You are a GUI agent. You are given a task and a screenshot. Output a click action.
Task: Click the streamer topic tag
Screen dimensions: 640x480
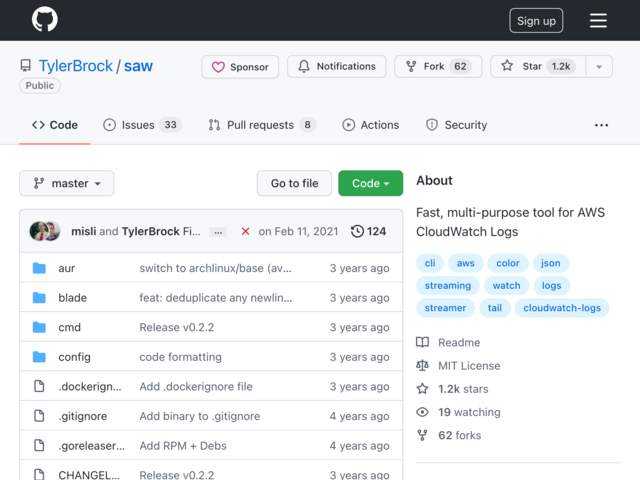click(445, 308)
